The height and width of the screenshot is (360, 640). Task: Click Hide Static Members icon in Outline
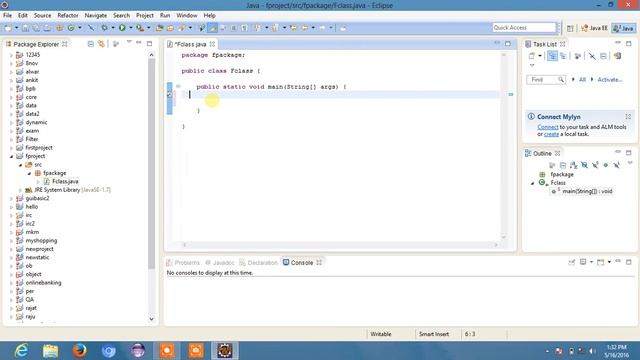click(595, 165)
